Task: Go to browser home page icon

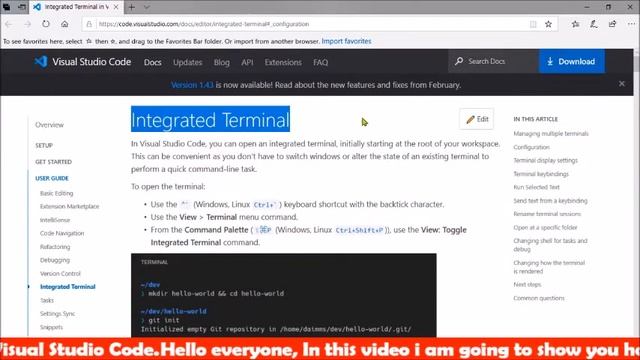Action: pos(64,24)
